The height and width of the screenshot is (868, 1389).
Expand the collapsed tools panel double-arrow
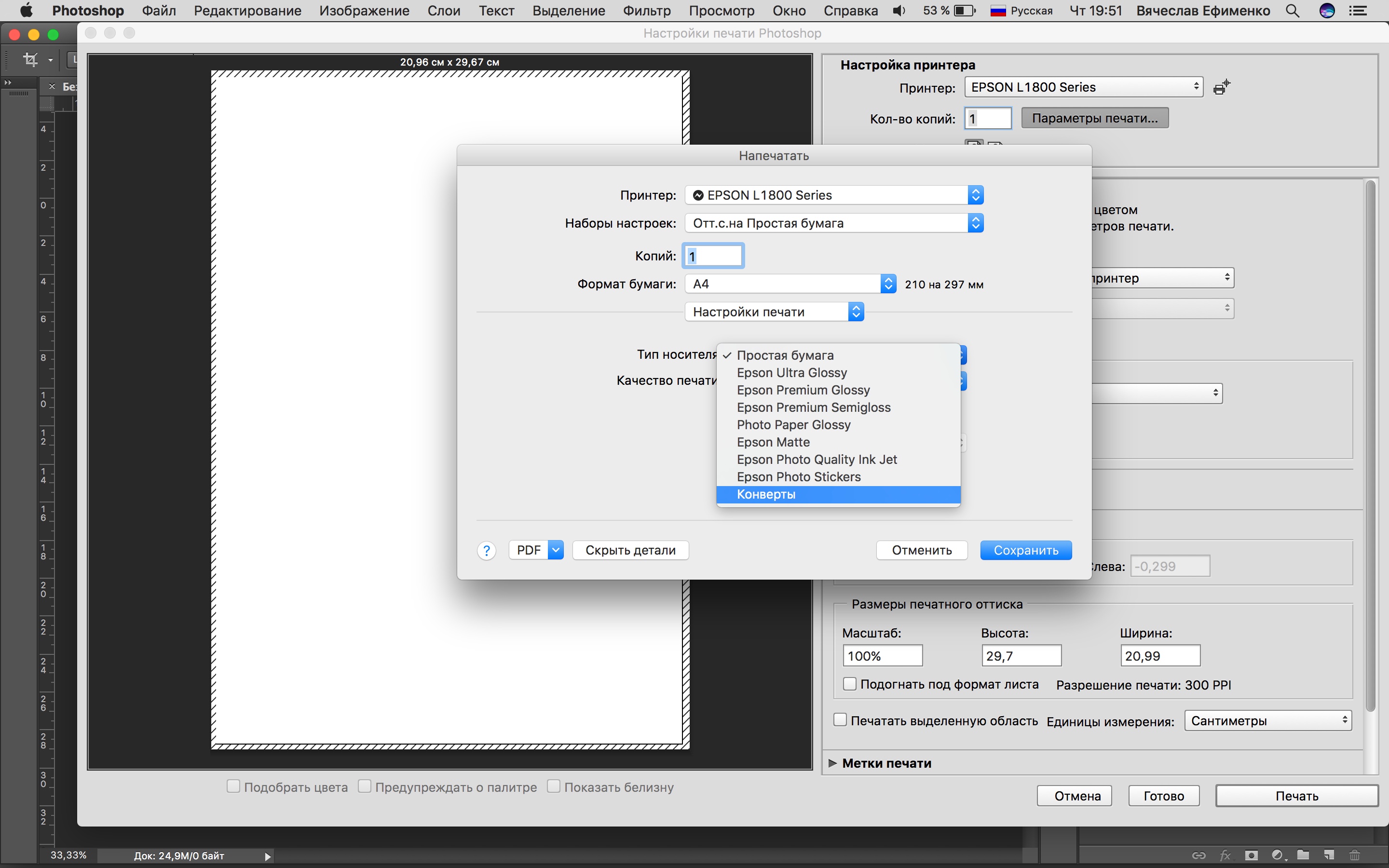7,82
